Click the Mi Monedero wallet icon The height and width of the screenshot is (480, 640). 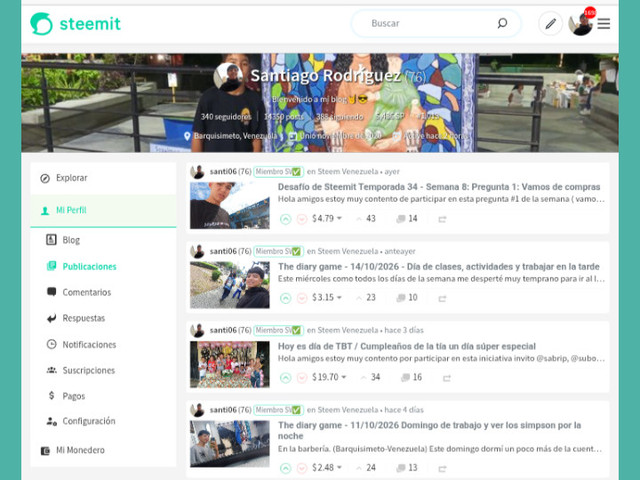(45, 451)
